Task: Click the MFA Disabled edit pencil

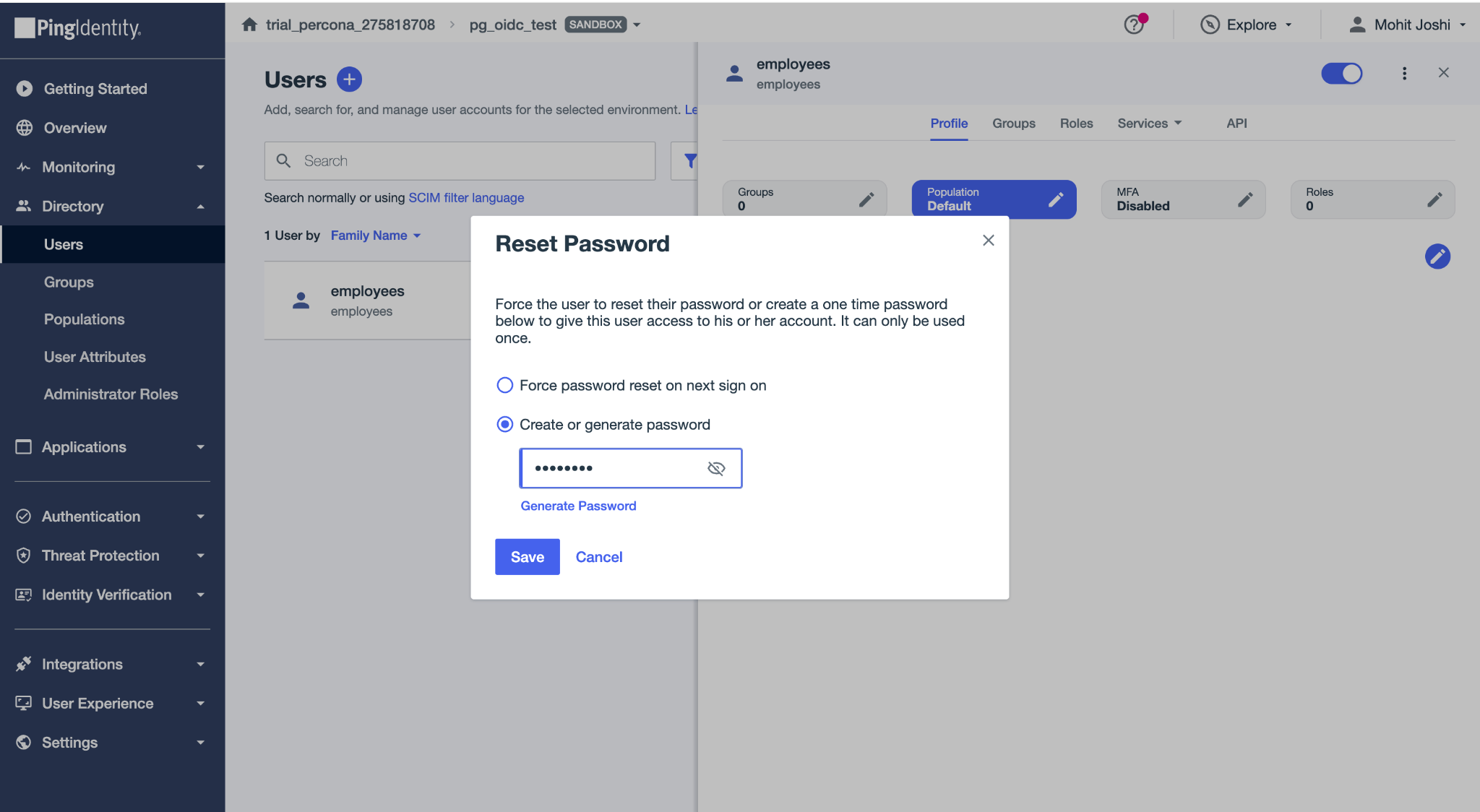Action: [1245, 199]
